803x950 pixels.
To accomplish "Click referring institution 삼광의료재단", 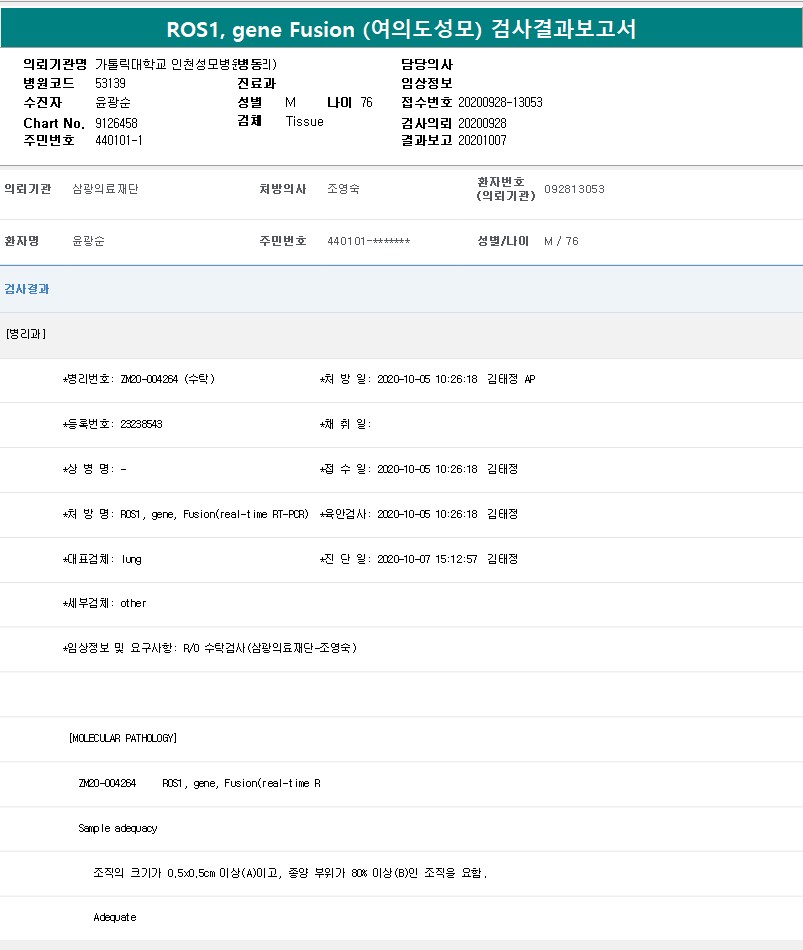I will coord(106,189).
